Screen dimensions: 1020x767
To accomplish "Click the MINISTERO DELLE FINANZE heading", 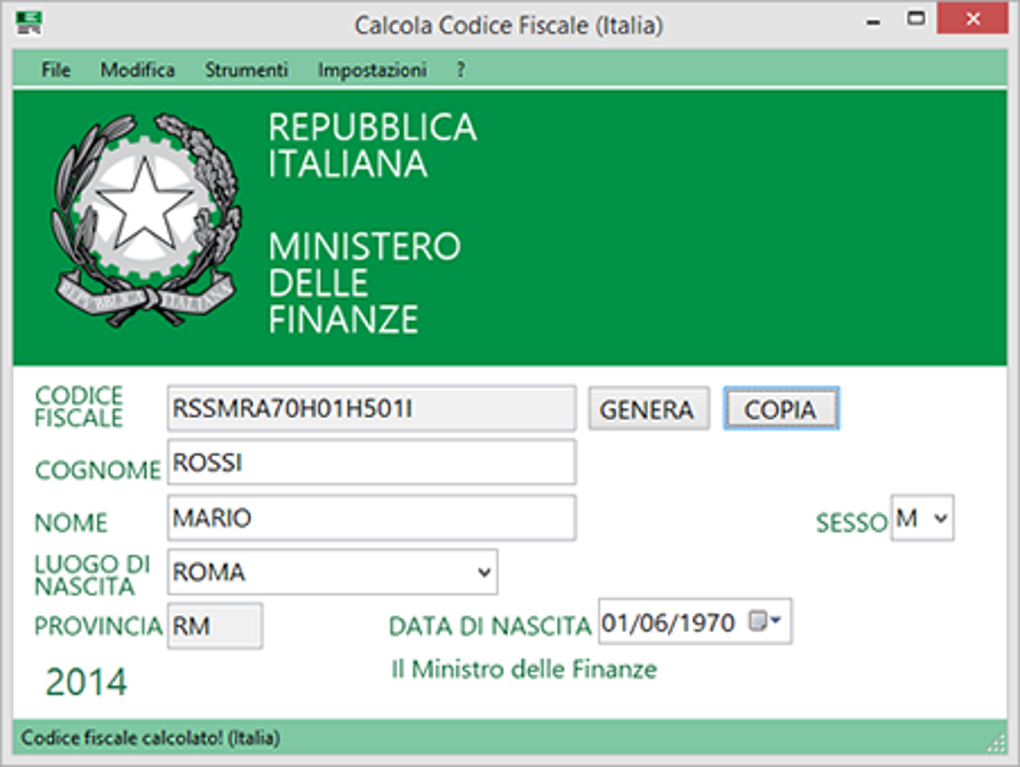I will [x=364, y=283].
